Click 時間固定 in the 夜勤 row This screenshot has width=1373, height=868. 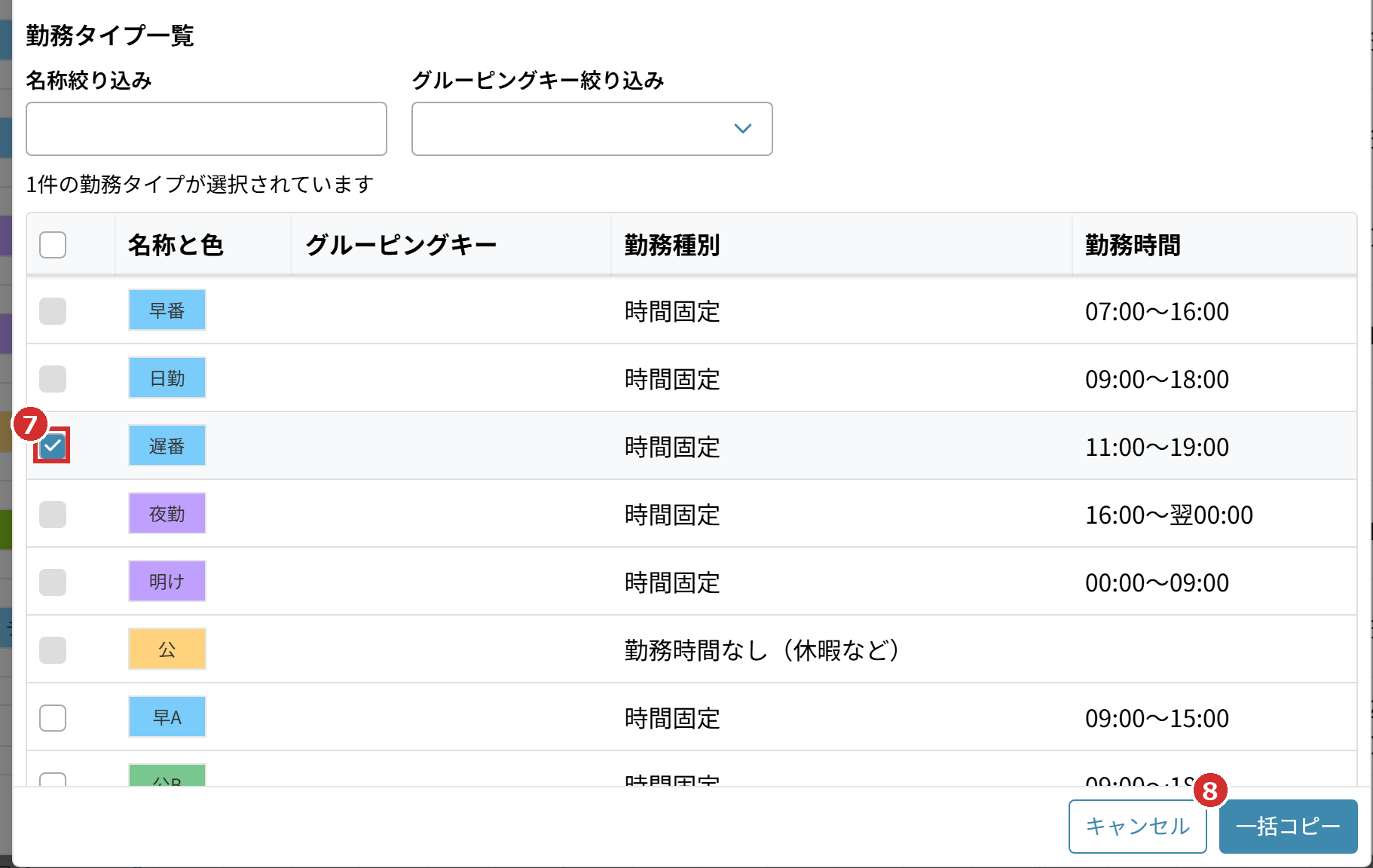pos(672,515)
